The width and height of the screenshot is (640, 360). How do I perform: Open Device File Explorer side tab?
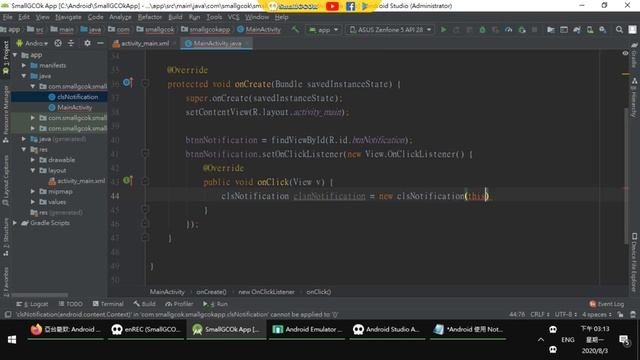[634, 262]
